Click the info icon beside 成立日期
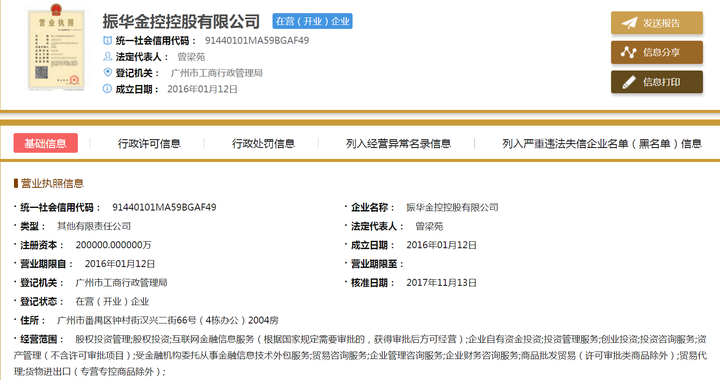Screen dimensions: 720x380 pyautogui.click(x=107, y=89)
